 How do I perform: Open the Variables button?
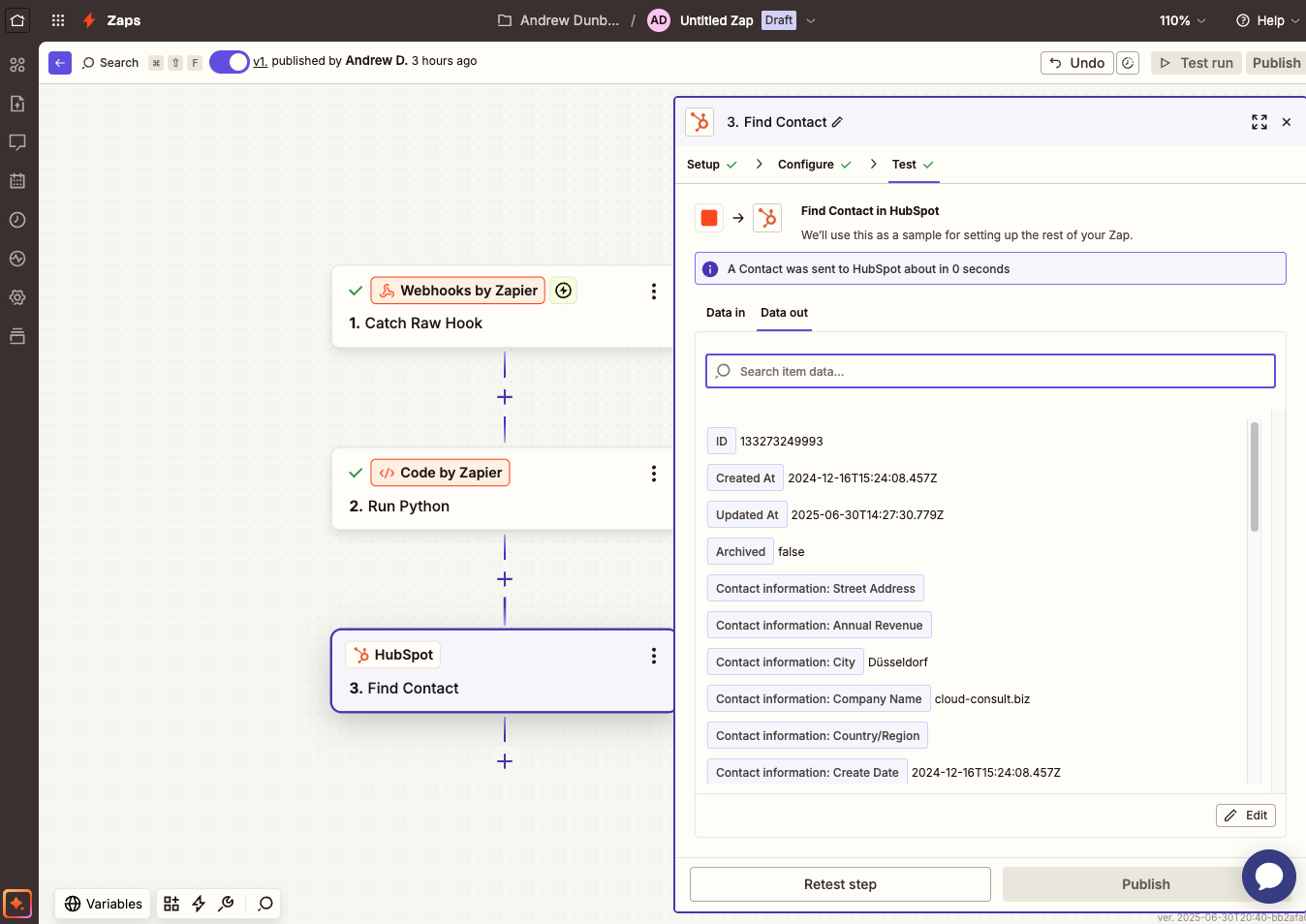pyautogui.click(x=103, y=904)
